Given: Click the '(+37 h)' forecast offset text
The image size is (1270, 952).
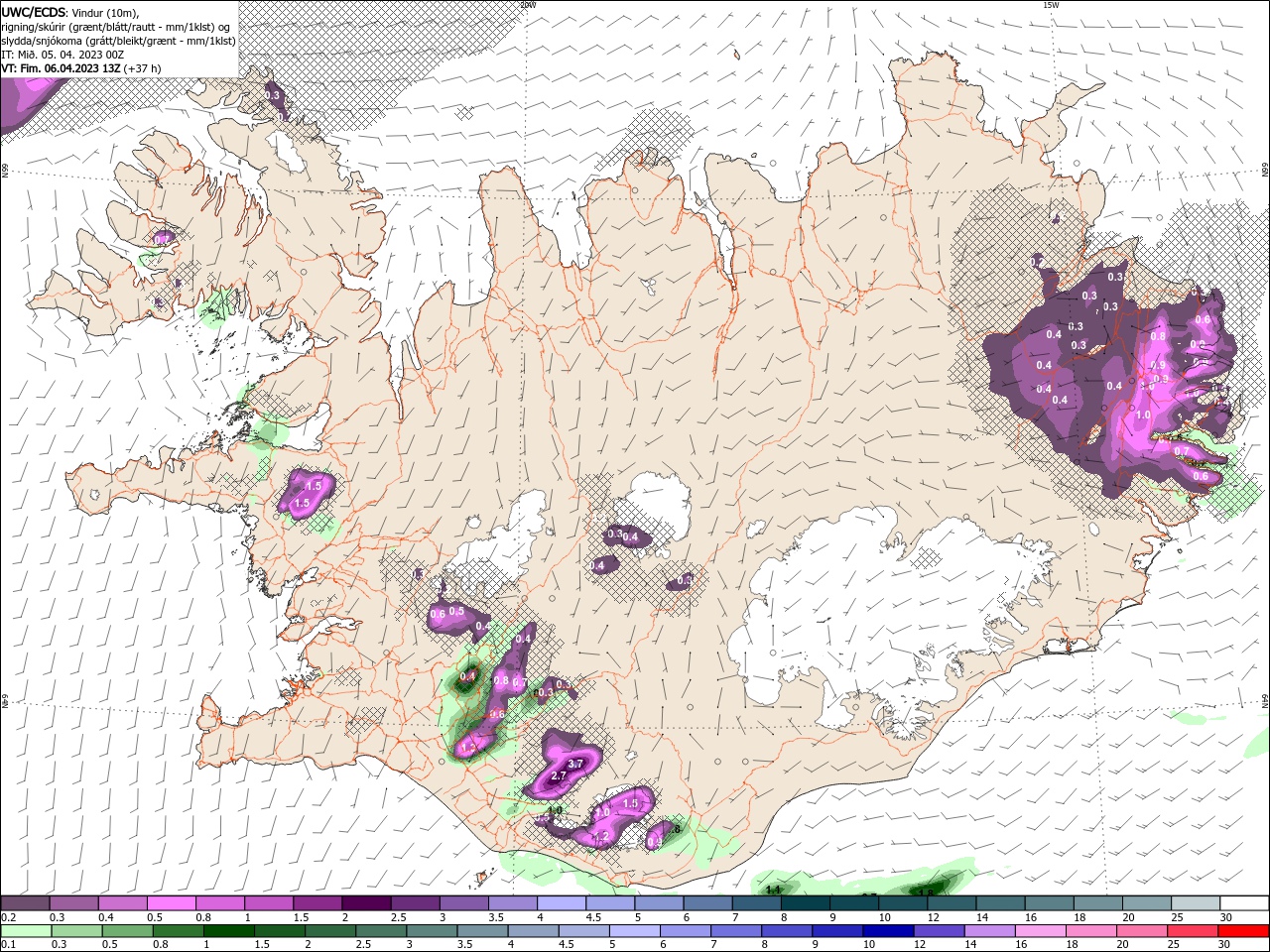Looking at the screenshot, I should coord(142,68).
